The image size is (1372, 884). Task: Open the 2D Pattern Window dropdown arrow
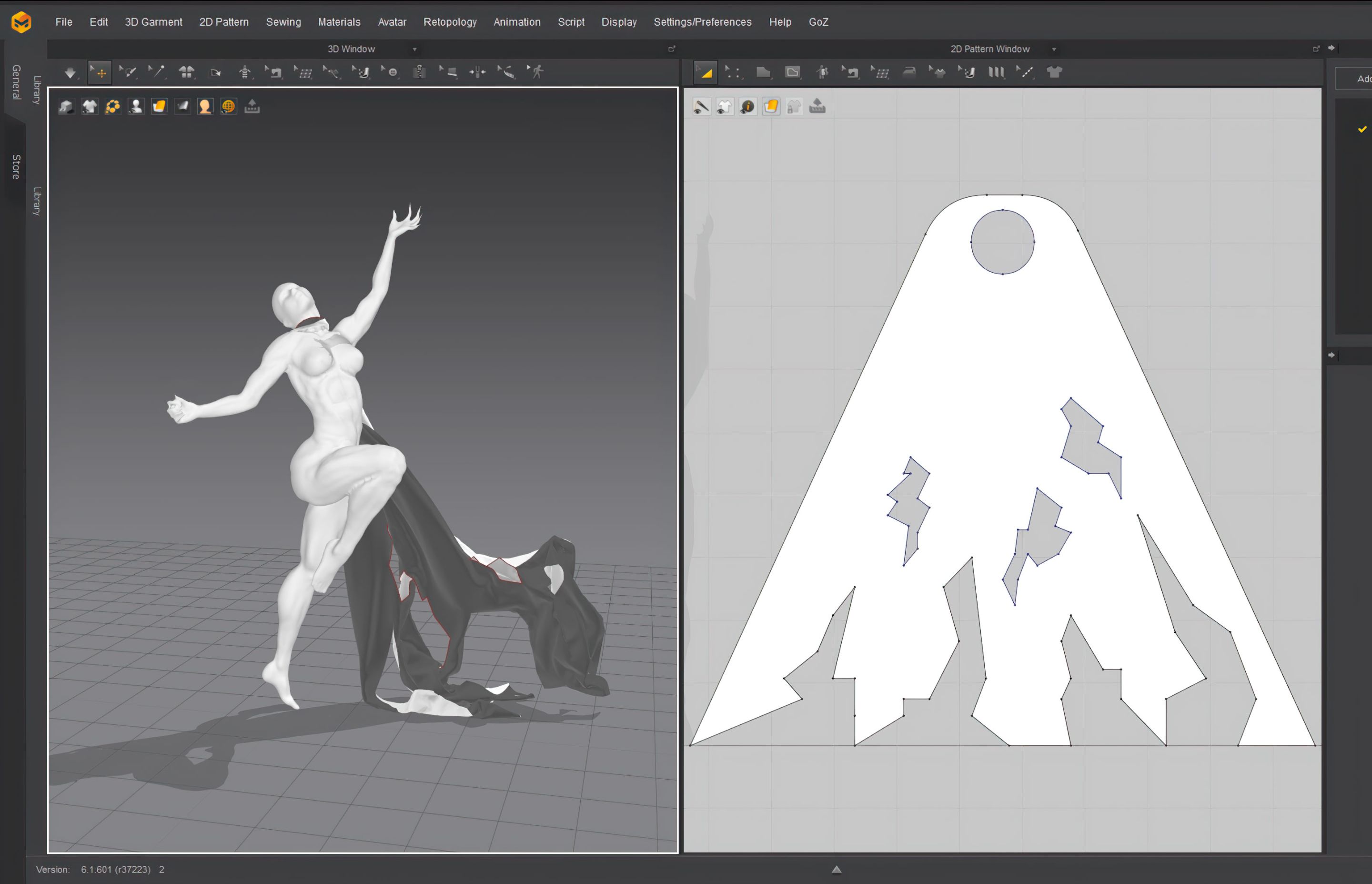tap(1053, 50)
